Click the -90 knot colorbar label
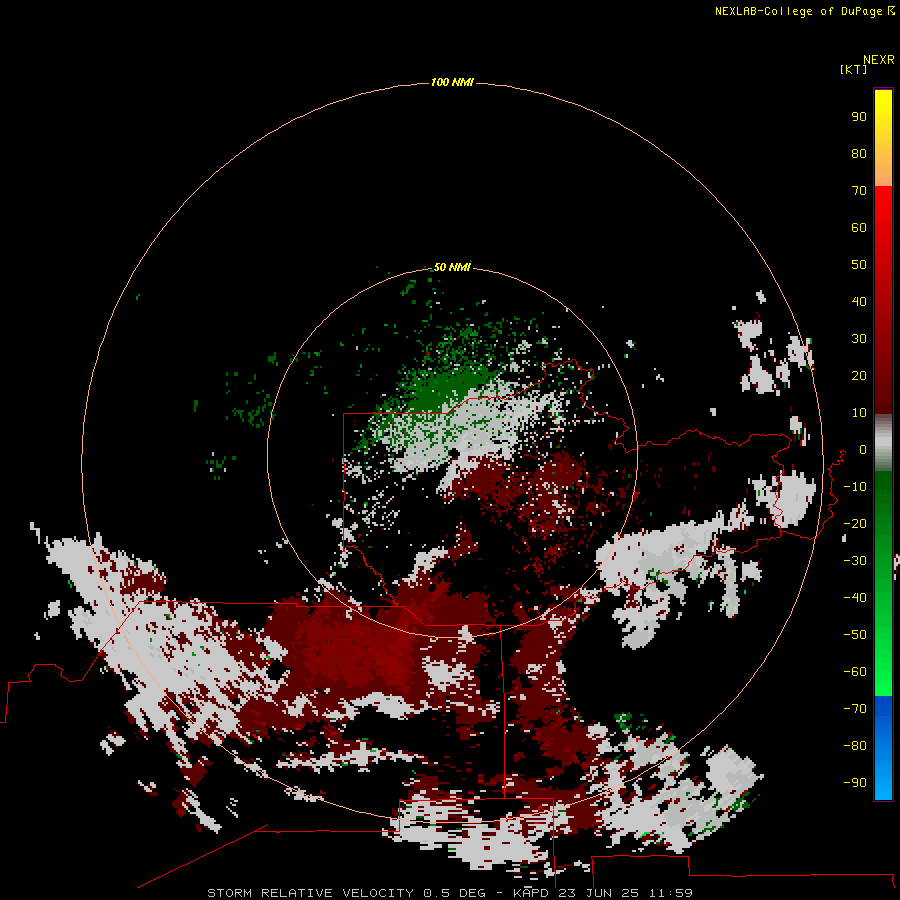Image resolution: width=900 pixels, height=900 pixels. (855, 782)
